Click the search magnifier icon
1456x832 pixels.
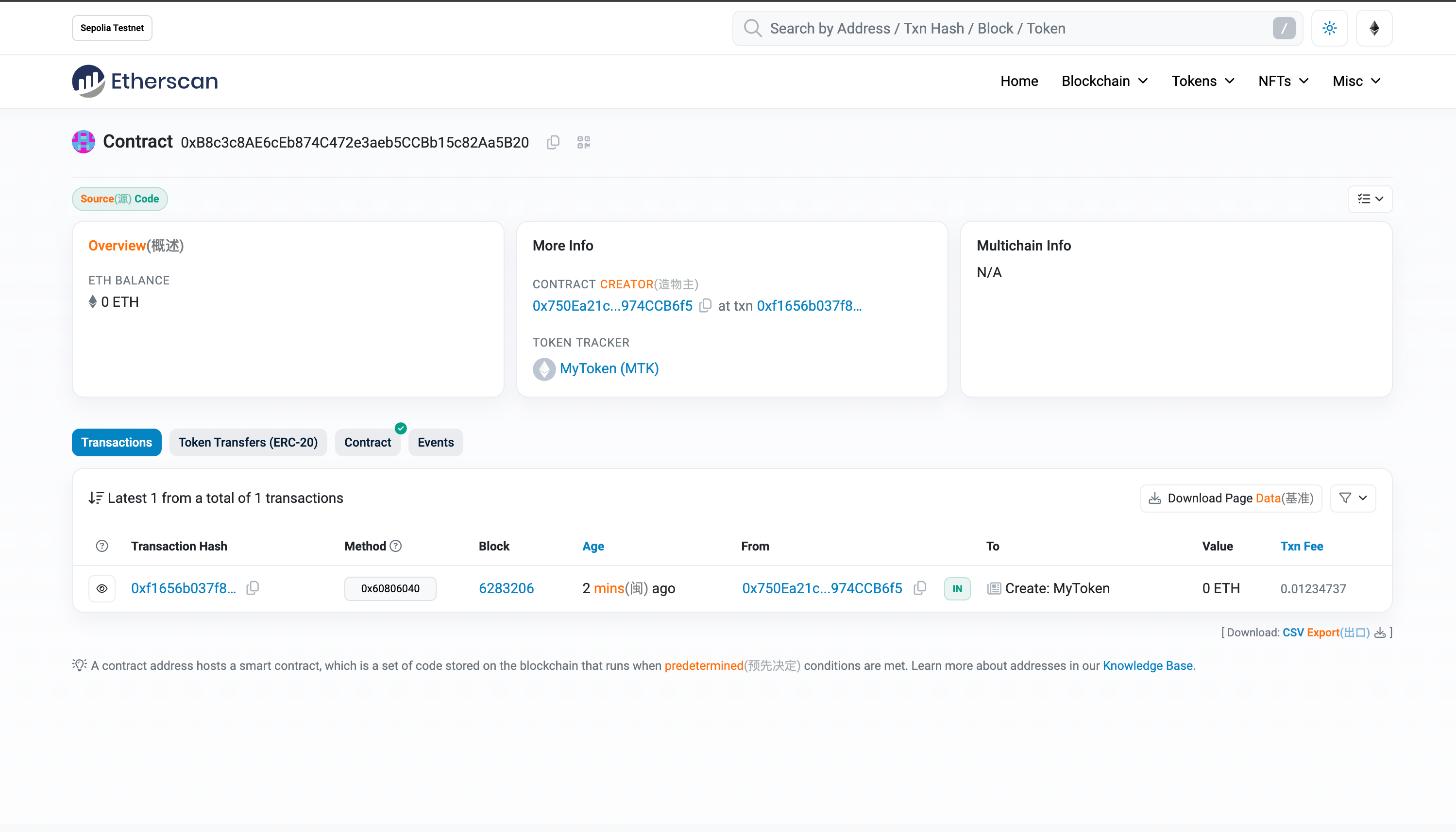click(x=753, y=28)
